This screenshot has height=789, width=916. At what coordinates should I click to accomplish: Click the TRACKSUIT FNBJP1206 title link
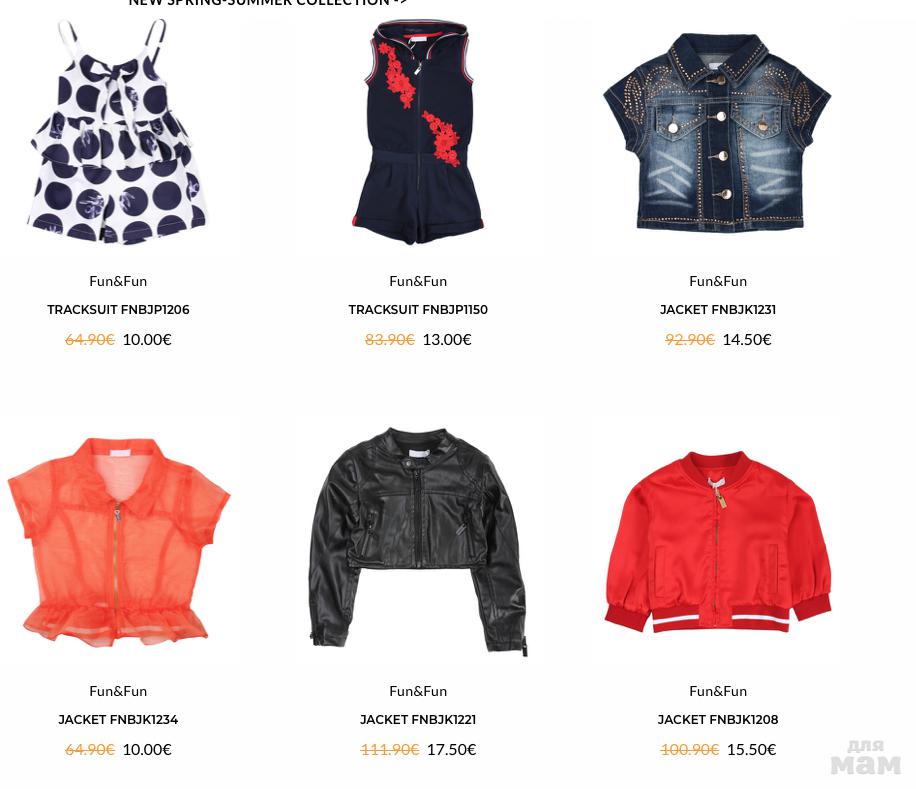click(x=118, y=310)
